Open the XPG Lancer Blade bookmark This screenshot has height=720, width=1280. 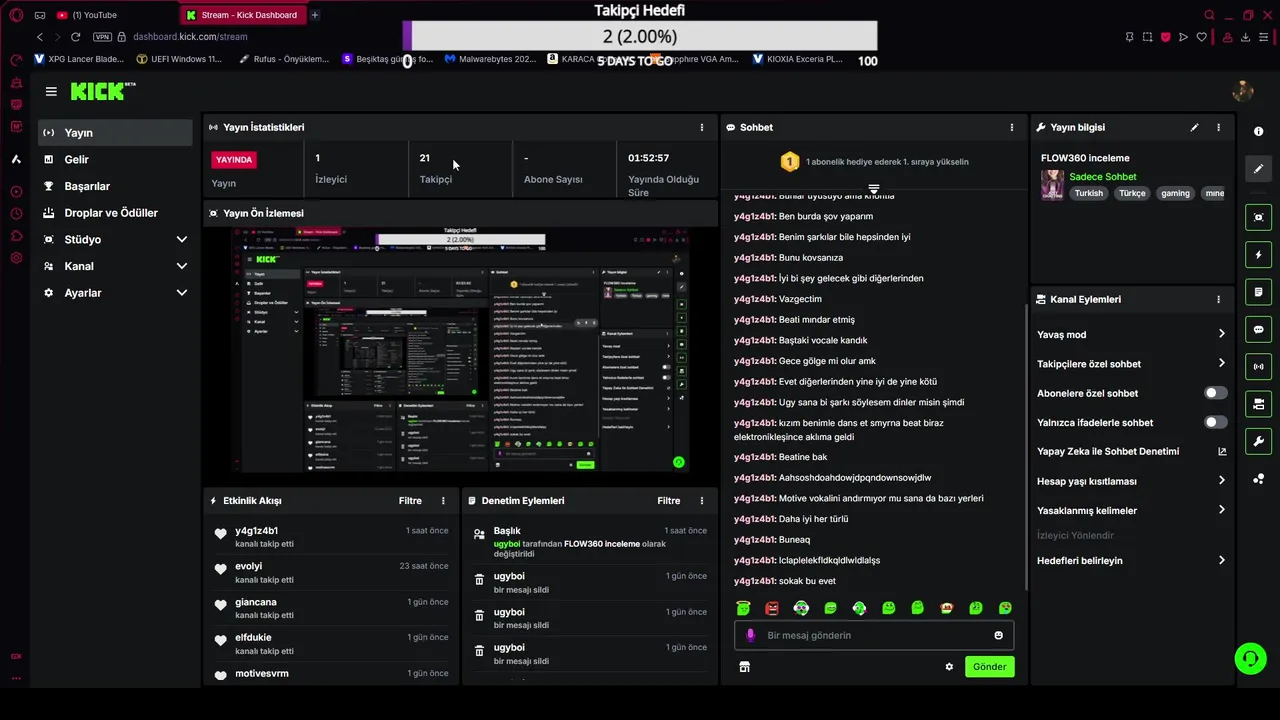point(79,59)
